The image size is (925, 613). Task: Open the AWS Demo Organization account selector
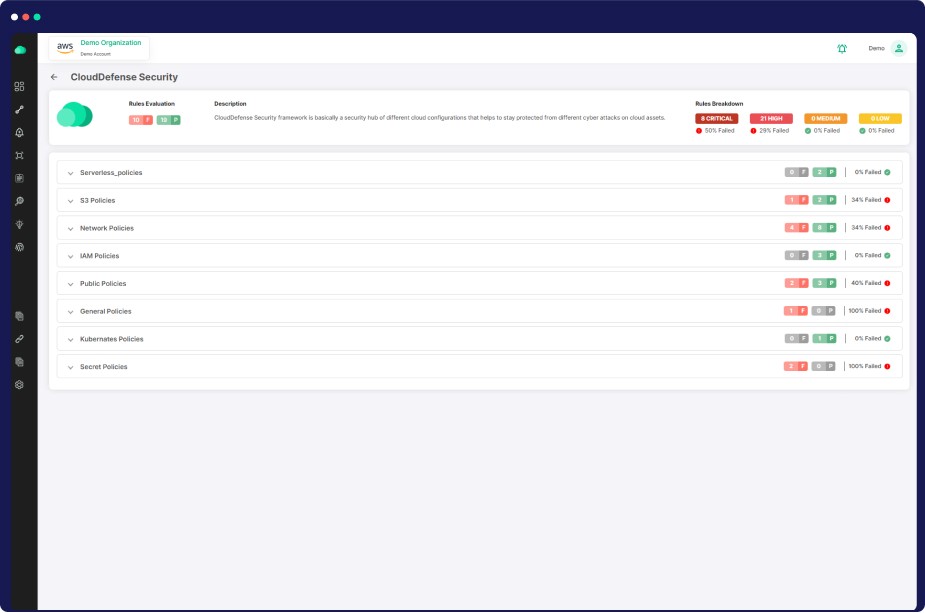click(99, 48)
